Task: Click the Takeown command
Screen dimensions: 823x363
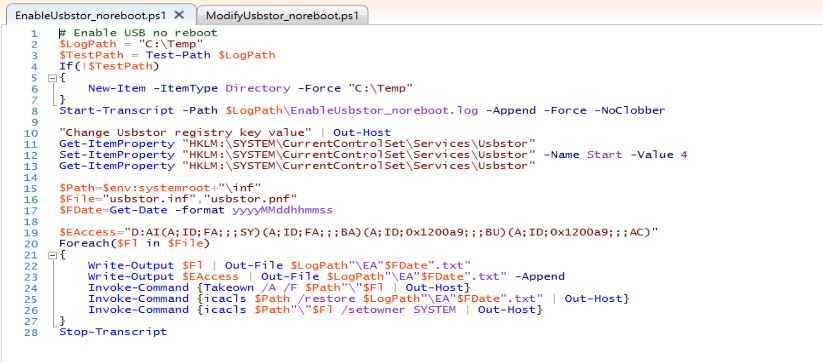Action: (x=228, y=287)
